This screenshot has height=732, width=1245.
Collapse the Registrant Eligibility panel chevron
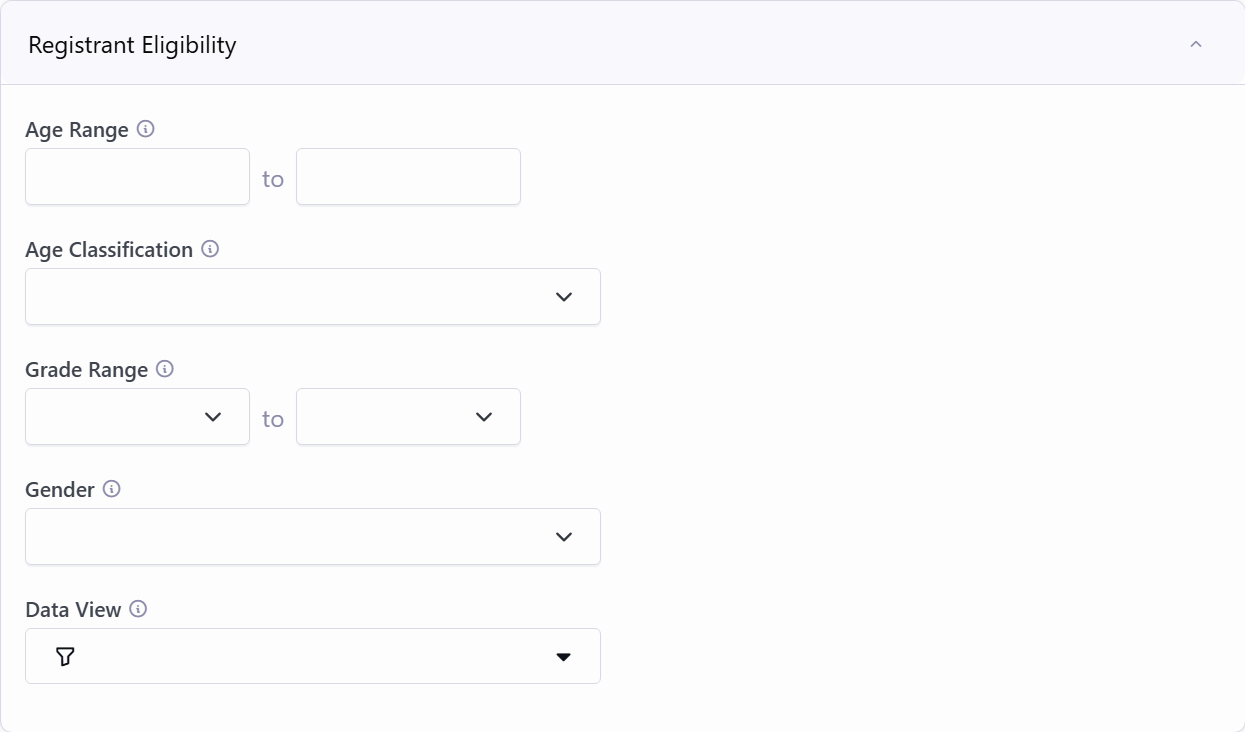(x=1195, y=45)
